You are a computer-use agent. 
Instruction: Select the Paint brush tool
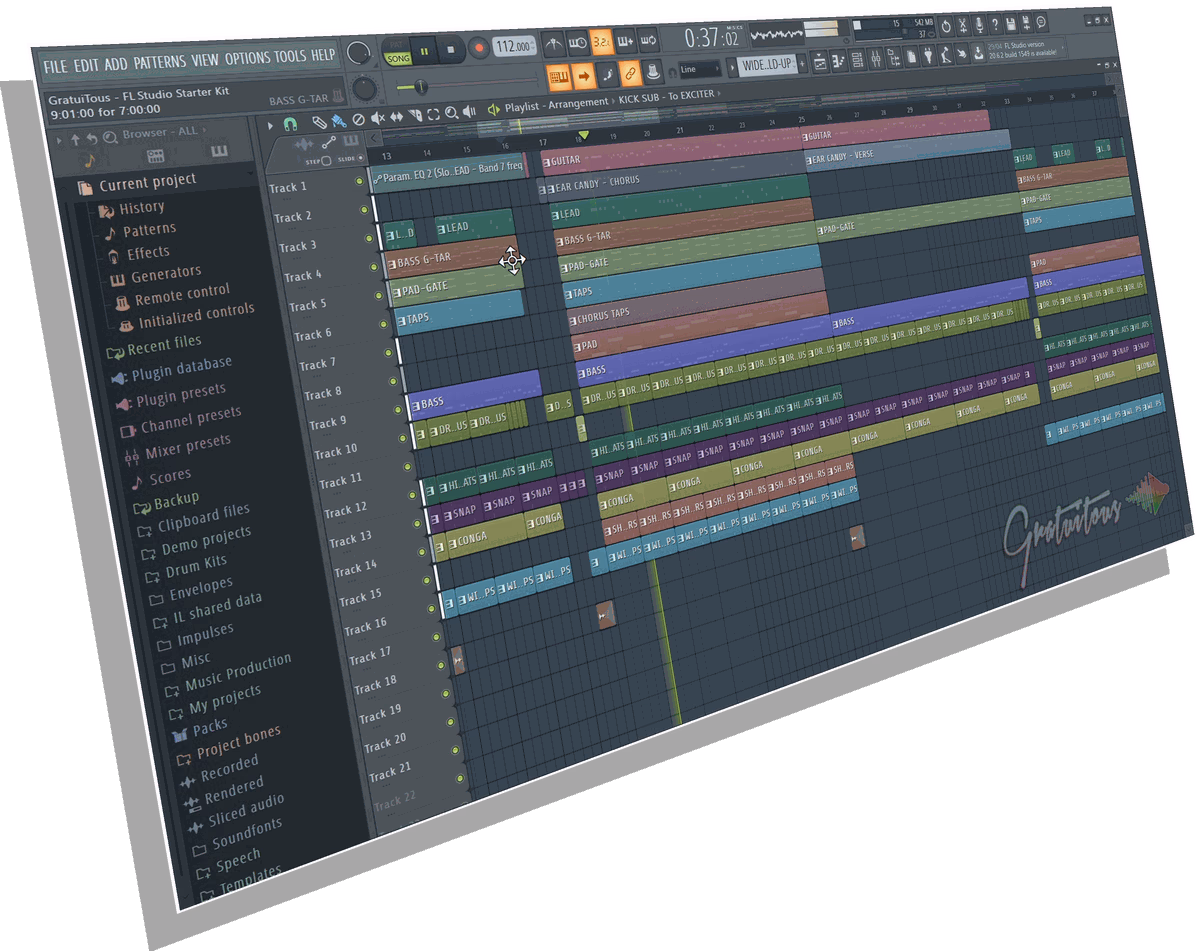[339, 121]
